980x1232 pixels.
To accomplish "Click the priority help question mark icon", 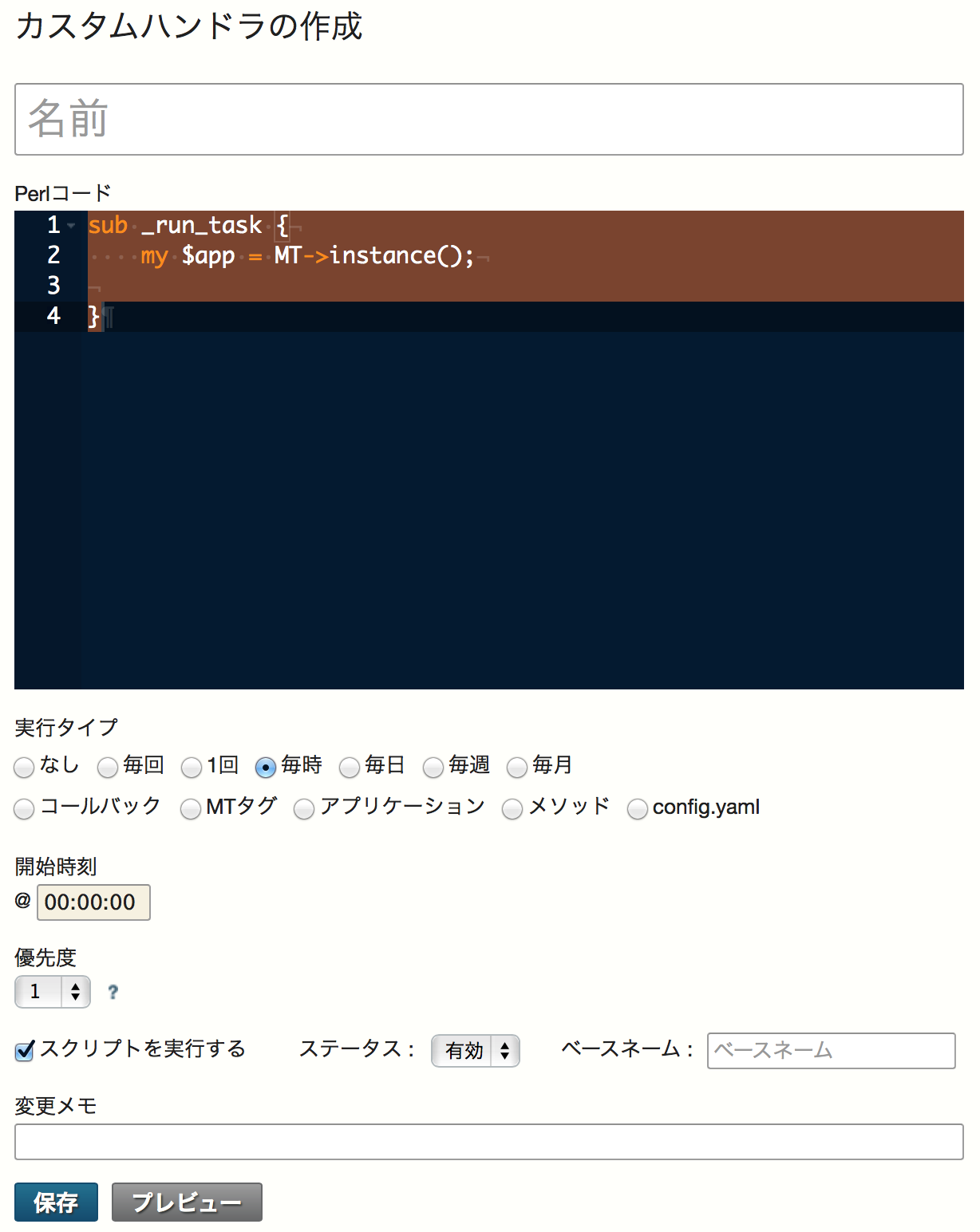I will click(113, 992).
